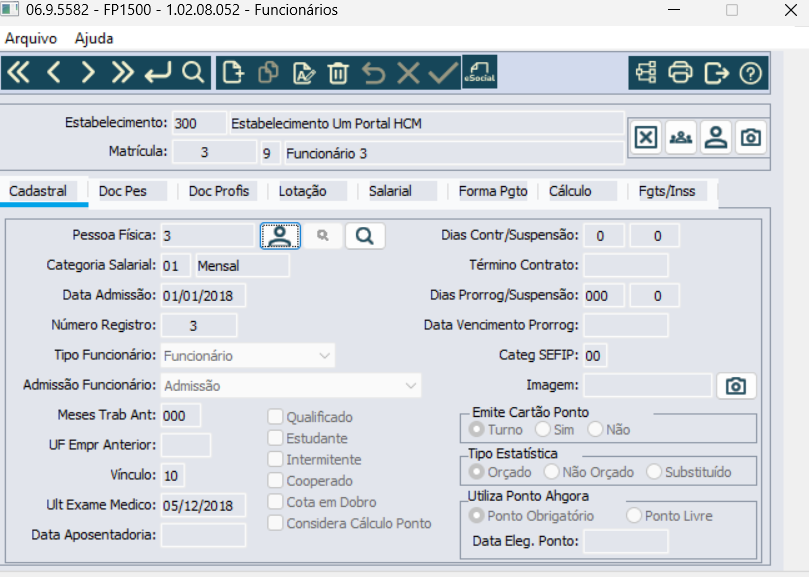The width and height of the screenshot is (809, 577).
Task: Undo changes with the curved arrow icon
Action: coord(373,72)
